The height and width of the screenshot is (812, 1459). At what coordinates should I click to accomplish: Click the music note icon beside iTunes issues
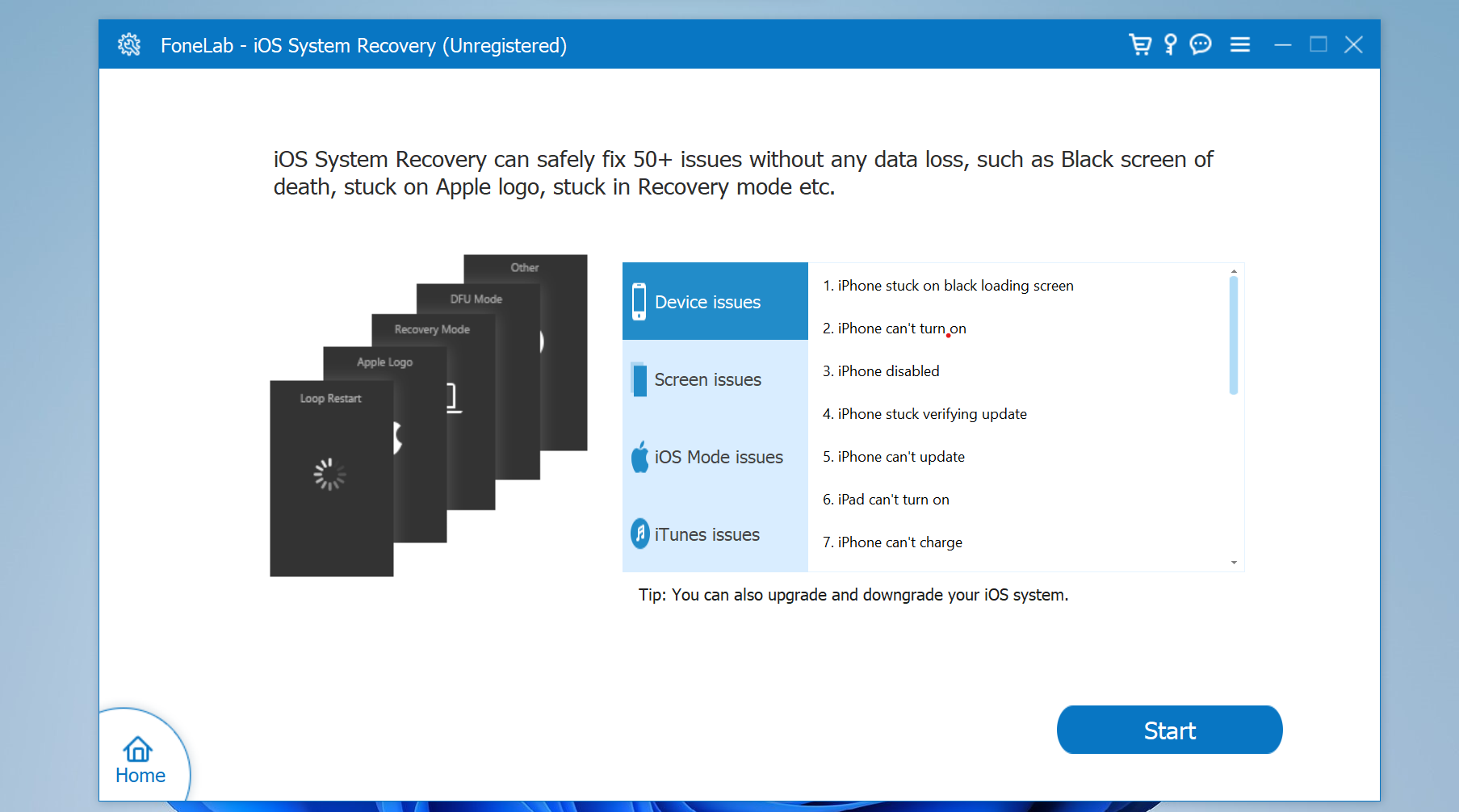point(640,534)
